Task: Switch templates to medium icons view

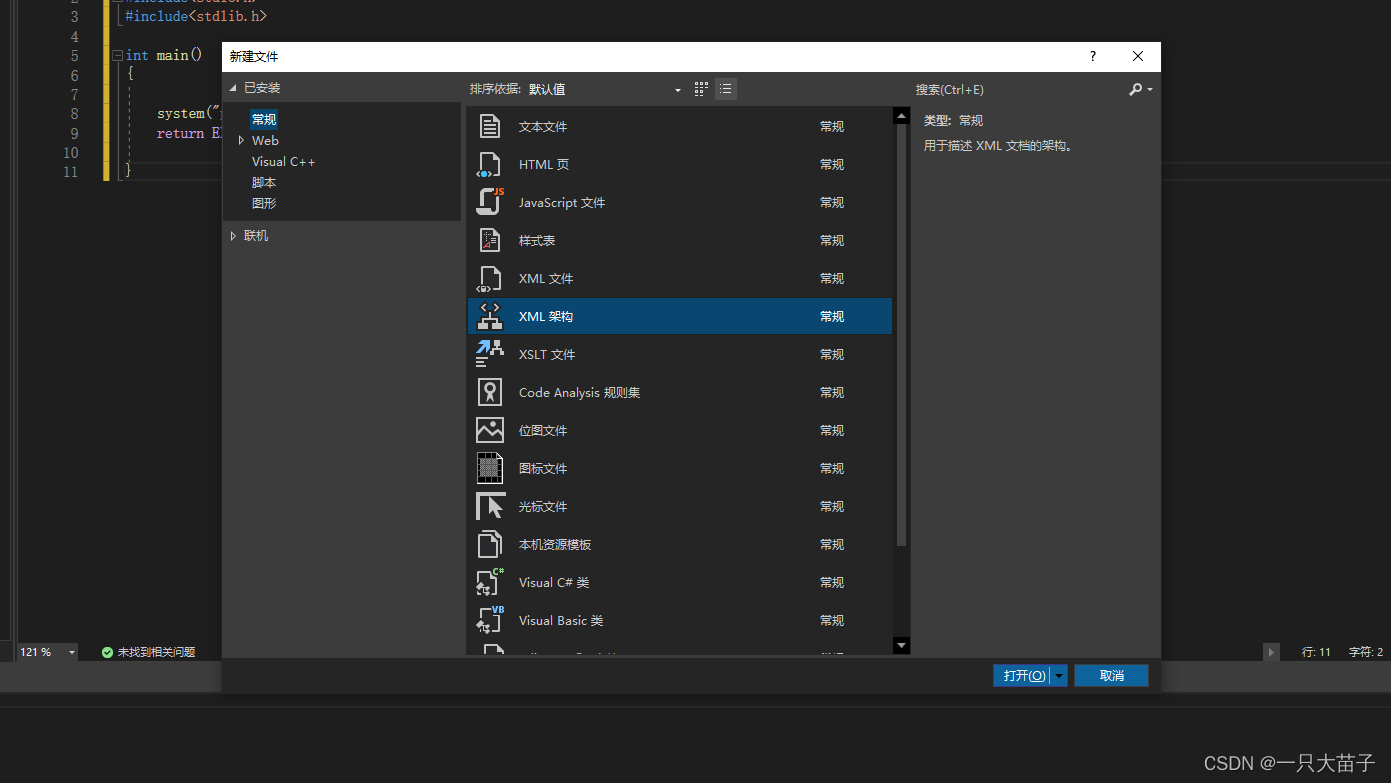Action: [x=700, y=88]
